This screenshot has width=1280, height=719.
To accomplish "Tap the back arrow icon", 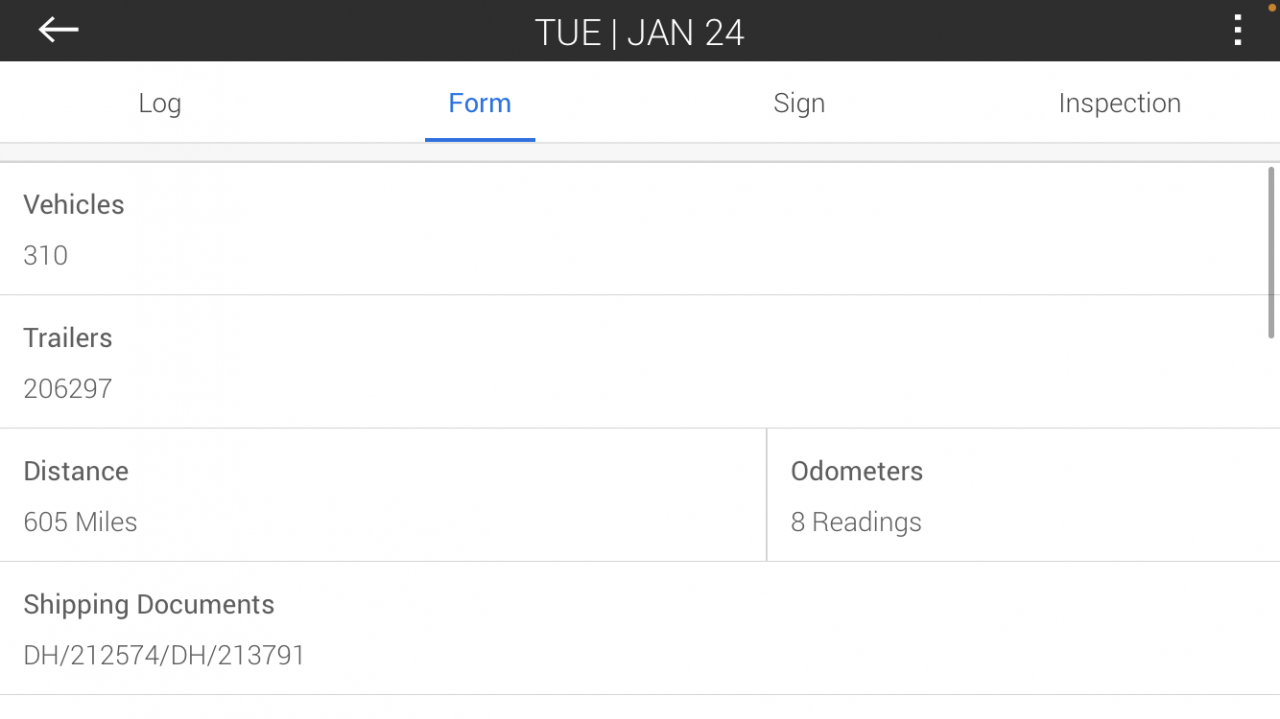I will coord(58,31).
